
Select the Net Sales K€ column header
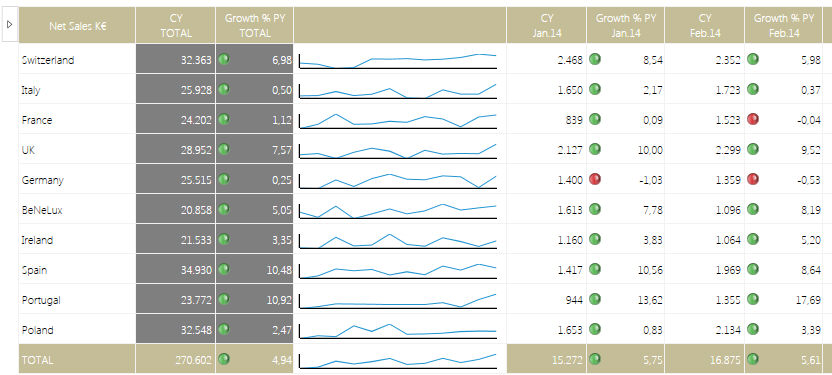pos(77,25)
